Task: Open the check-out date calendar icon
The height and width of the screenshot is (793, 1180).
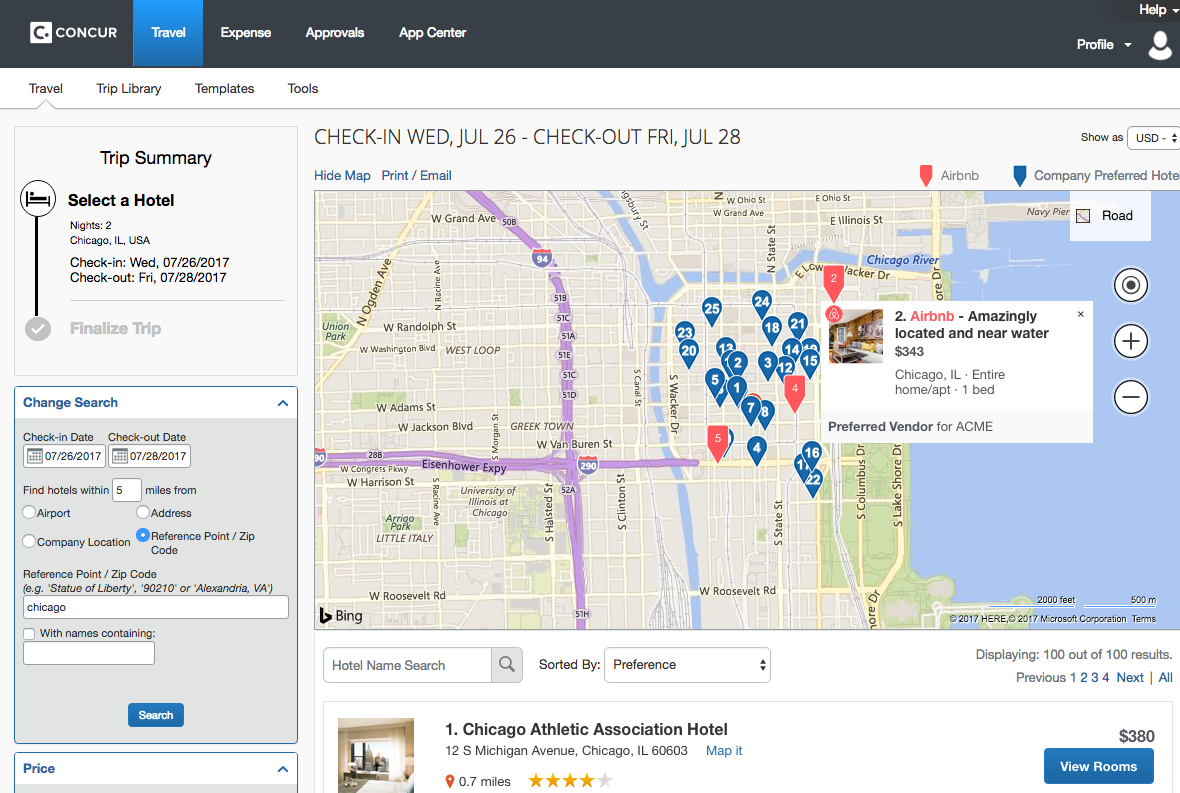Action: (x=120, y=456)
